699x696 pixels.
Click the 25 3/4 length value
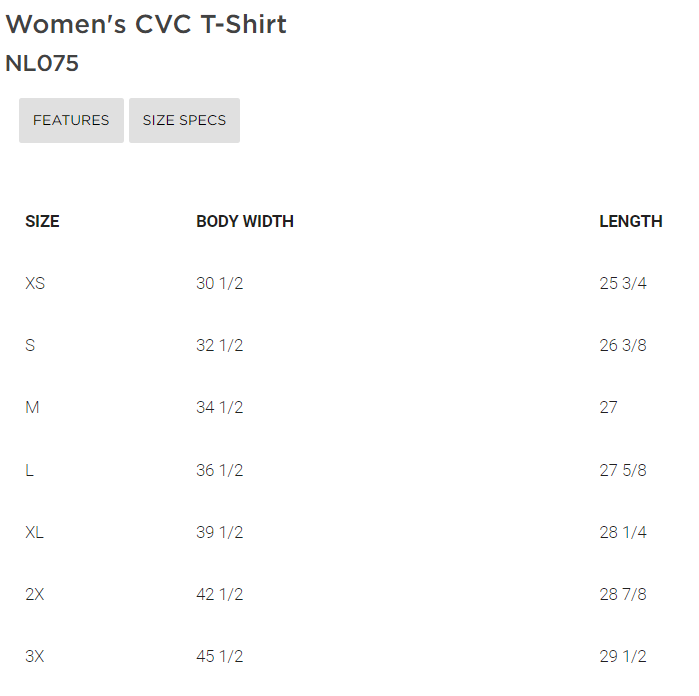pyautogui.click(x=623, y=283)
